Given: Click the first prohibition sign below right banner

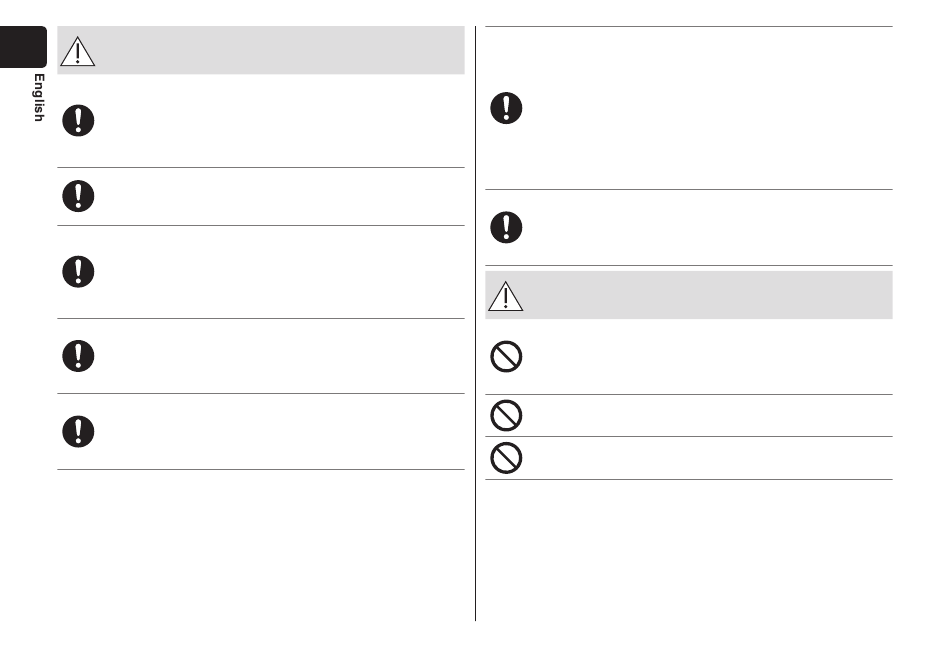Looking at the screenshot, I should (x=506, y=356).
